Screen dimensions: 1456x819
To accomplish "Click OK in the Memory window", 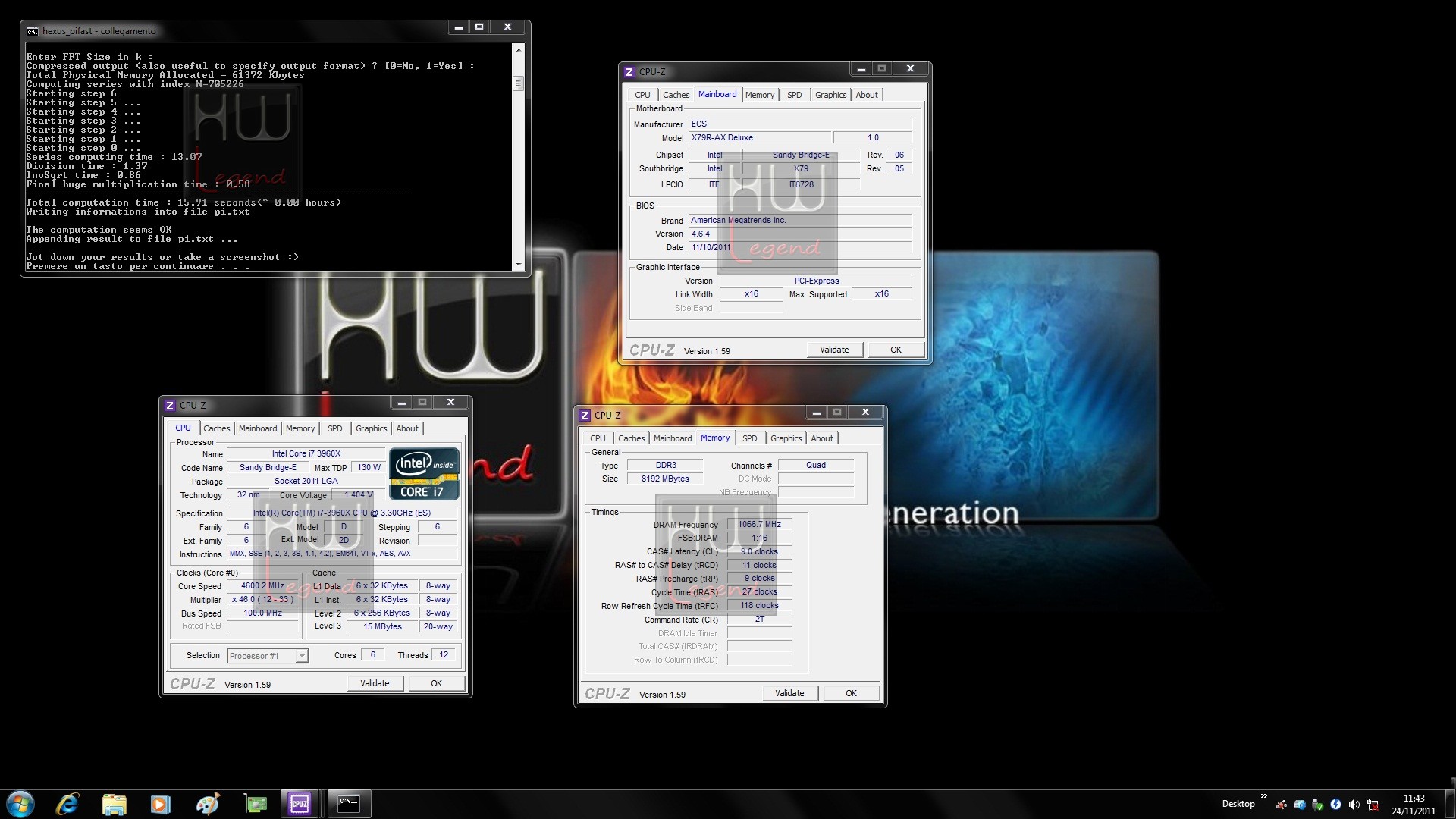I will point(851,693).
